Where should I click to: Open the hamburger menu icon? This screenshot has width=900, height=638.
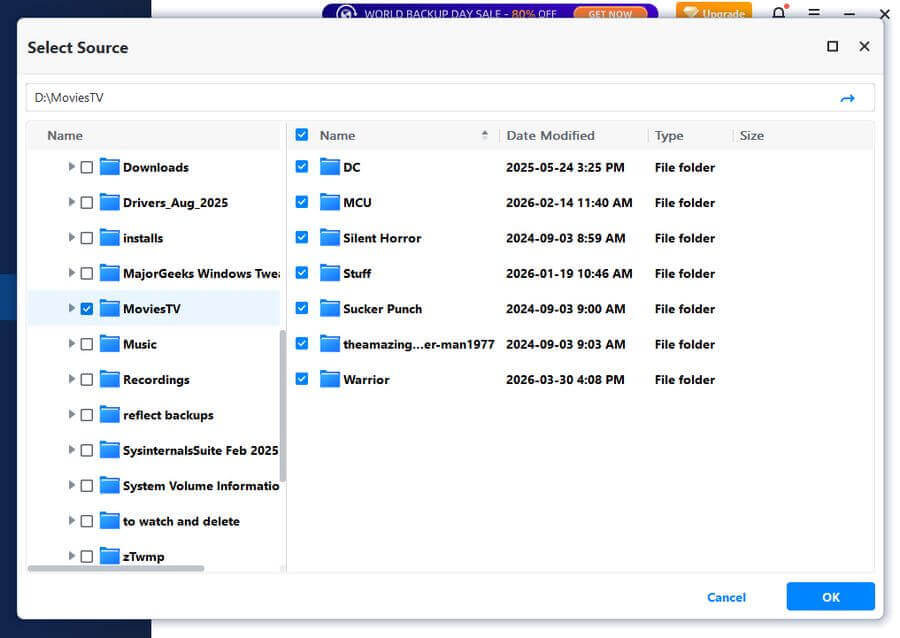click(814, 14)
